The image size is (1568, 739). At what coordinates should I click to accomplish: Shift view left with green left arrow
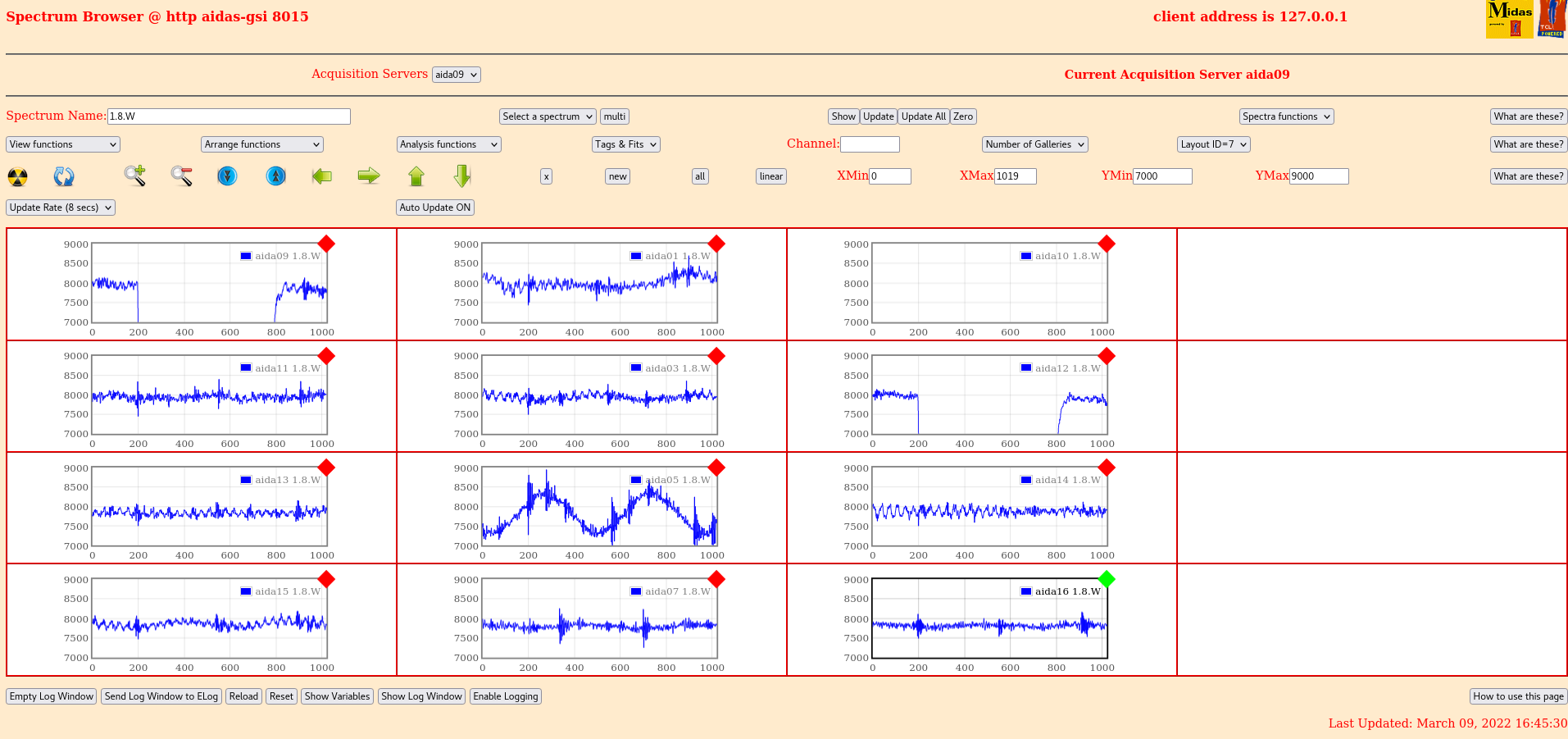322,176
